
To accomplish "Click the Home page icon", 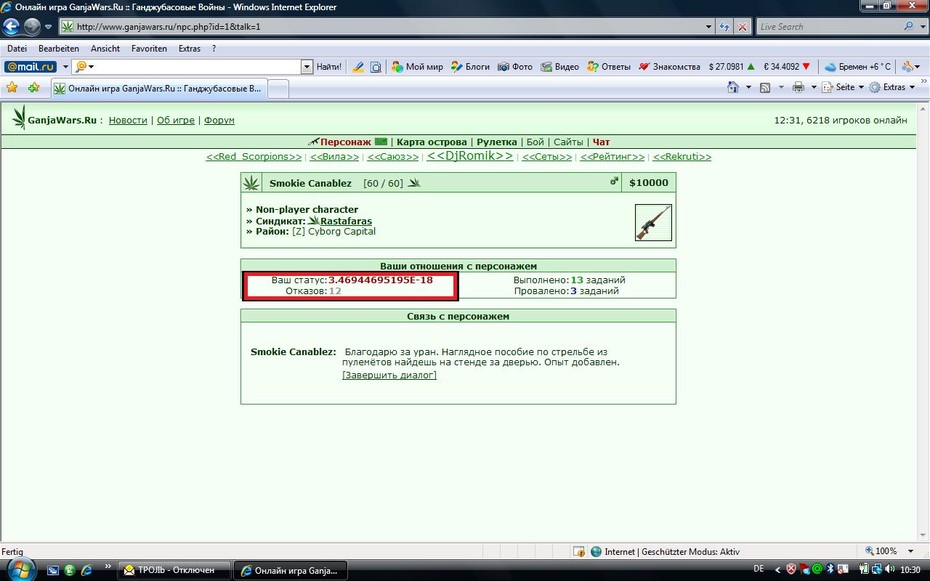I will pyautogui.click(x=733, y=88).
